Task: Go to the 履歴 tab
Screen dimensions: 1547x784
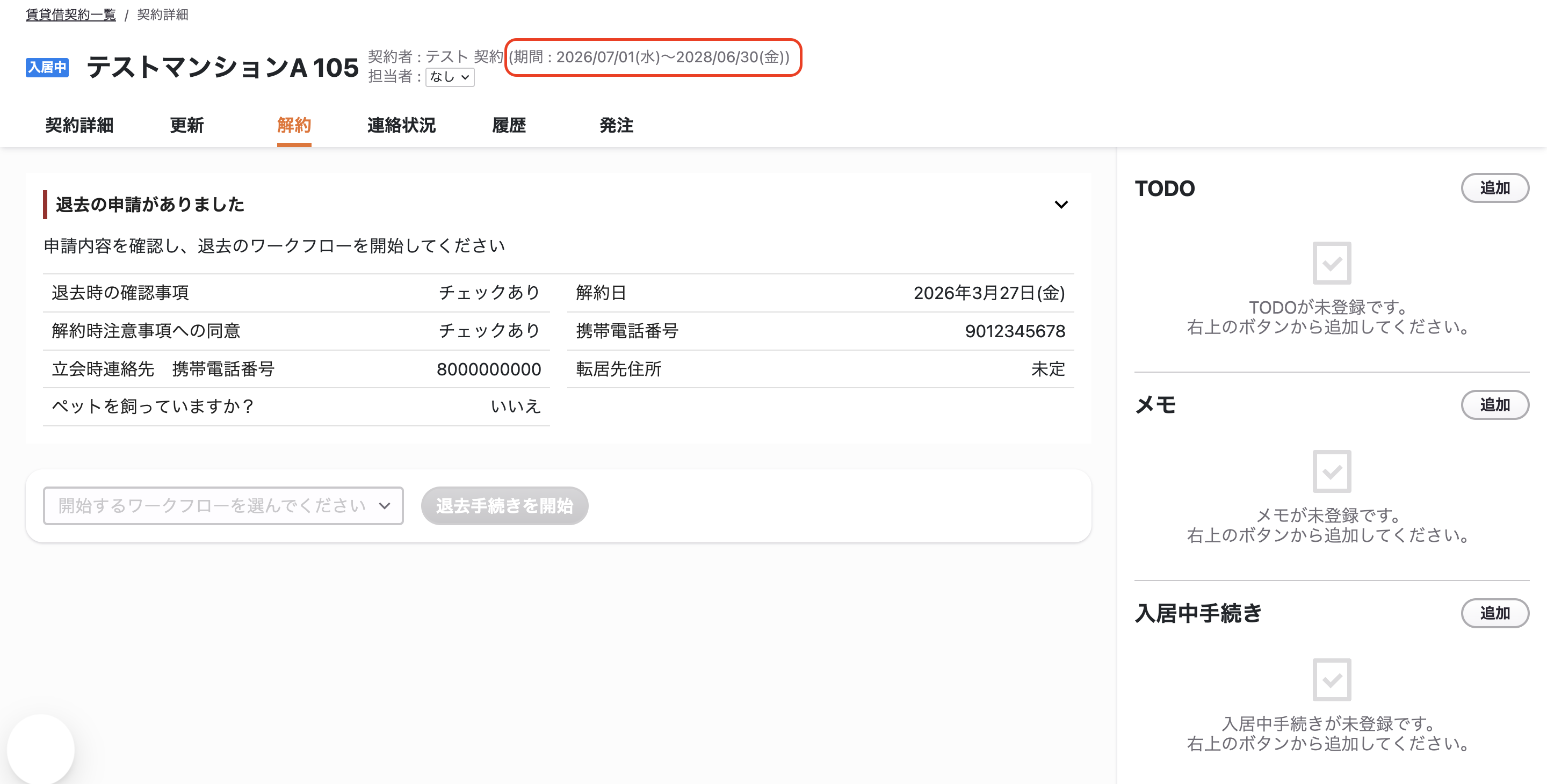Action: [509, 125]
